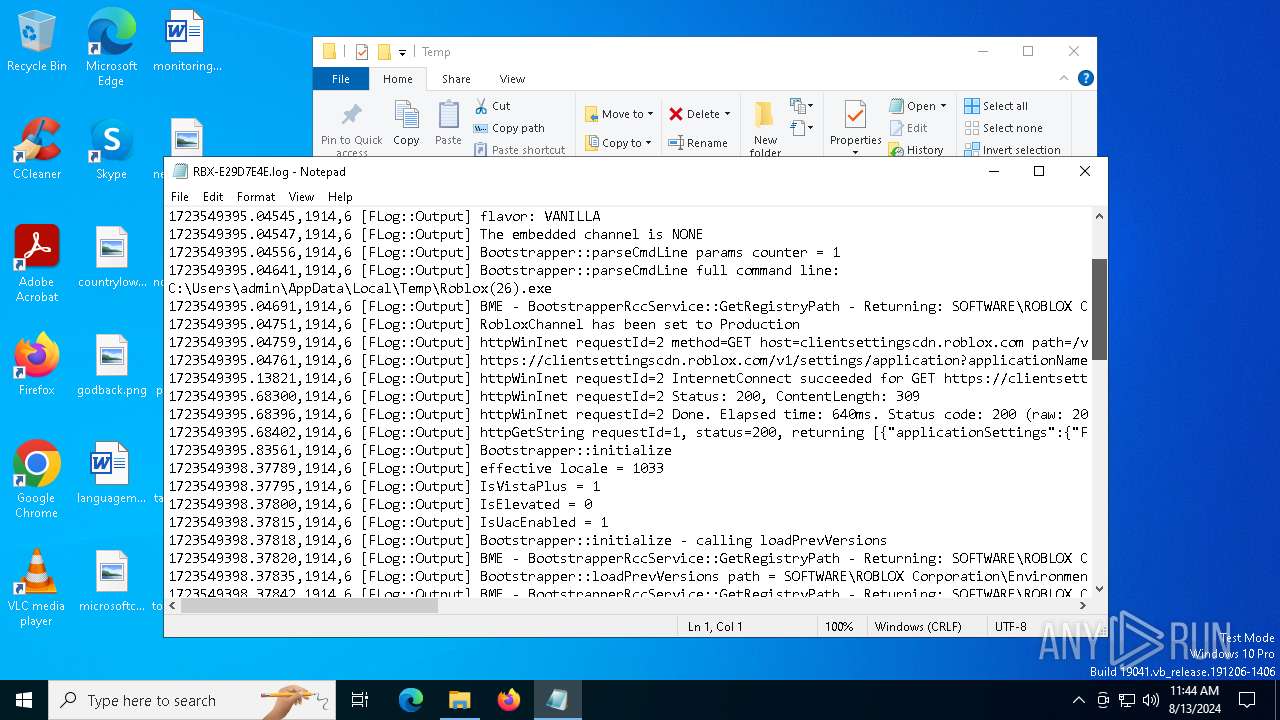Open Notepad File menu
This screenshot has width=1280, height=720.
pyautogui.click(x=180, y=197)
